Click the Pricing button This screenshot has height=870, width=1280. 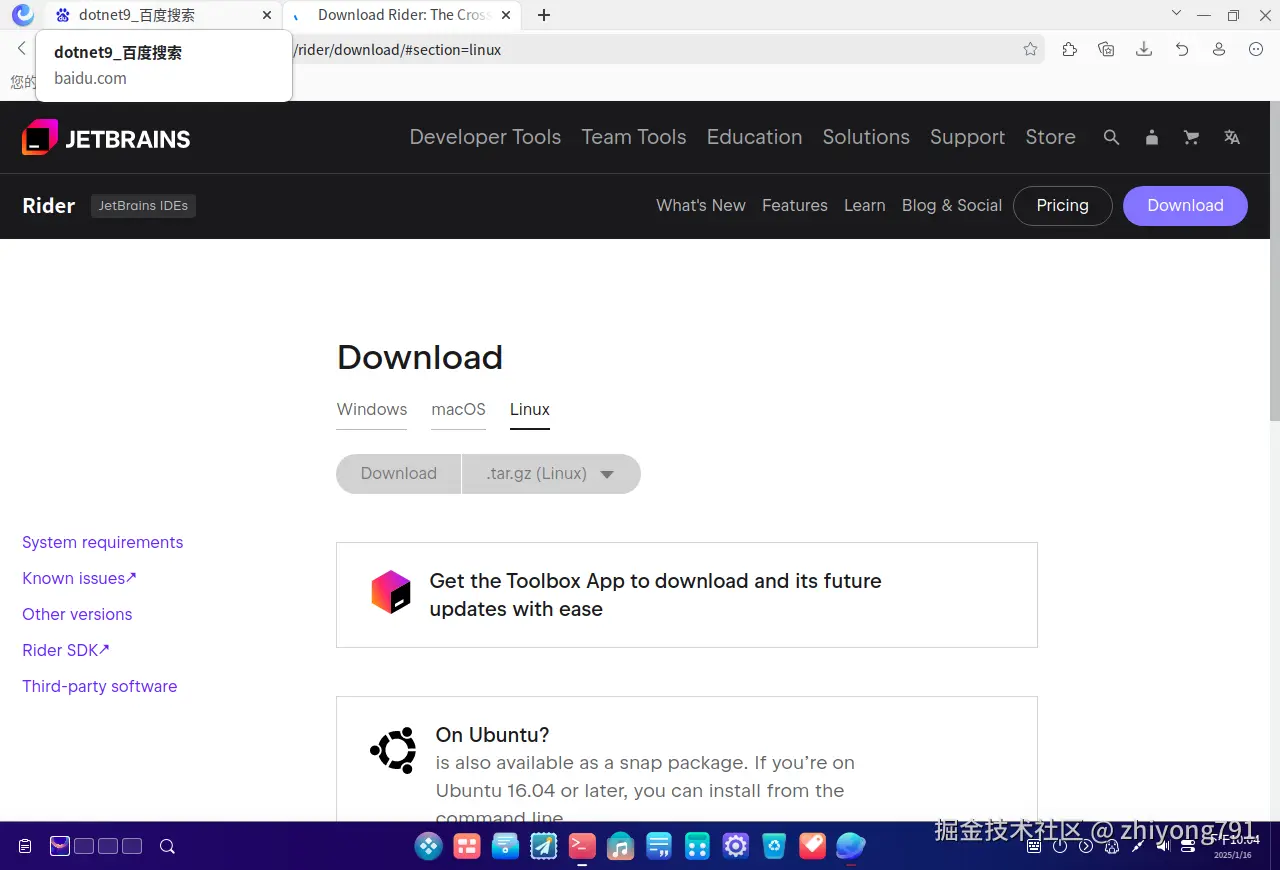tap(1062, 206)
